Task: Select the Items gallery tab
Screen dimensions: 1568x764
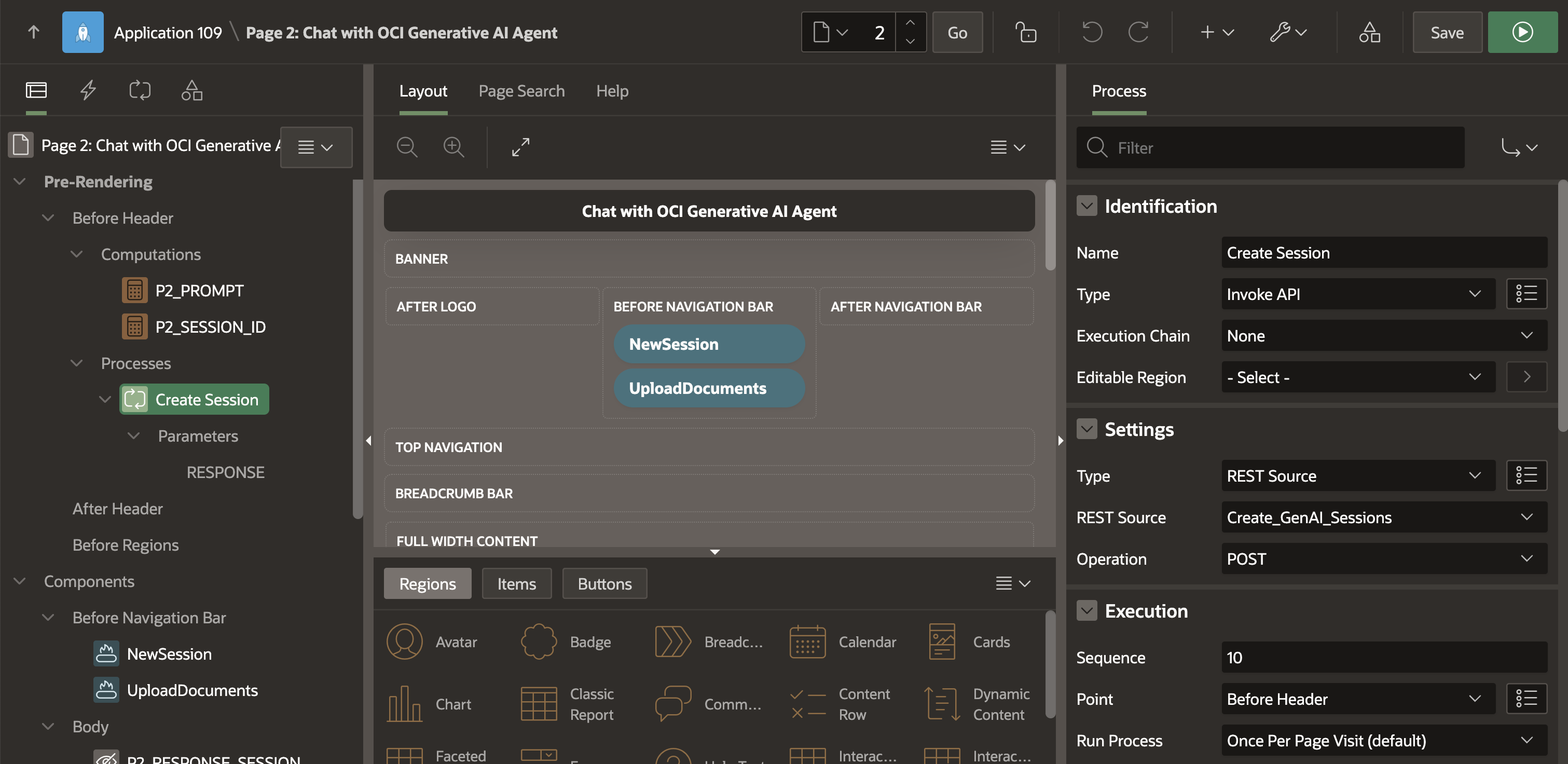Action: click(x=516, y=583)
